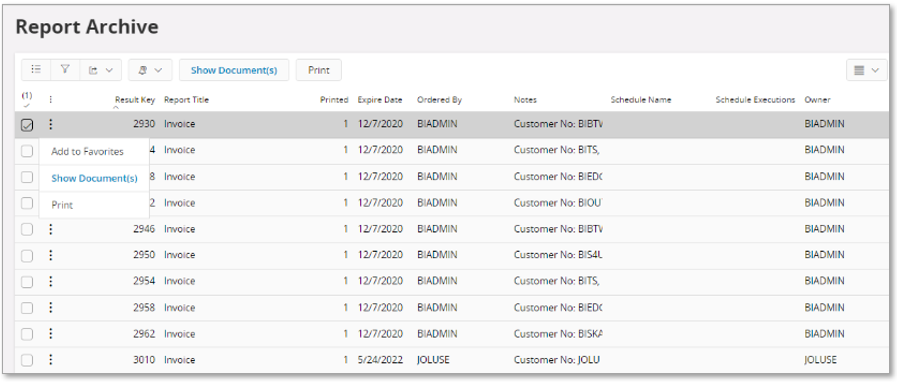Viewport: 897px width, 382px height.
Task: Open the three-dot menu for row 2930
Action: [x=50, y=124]
